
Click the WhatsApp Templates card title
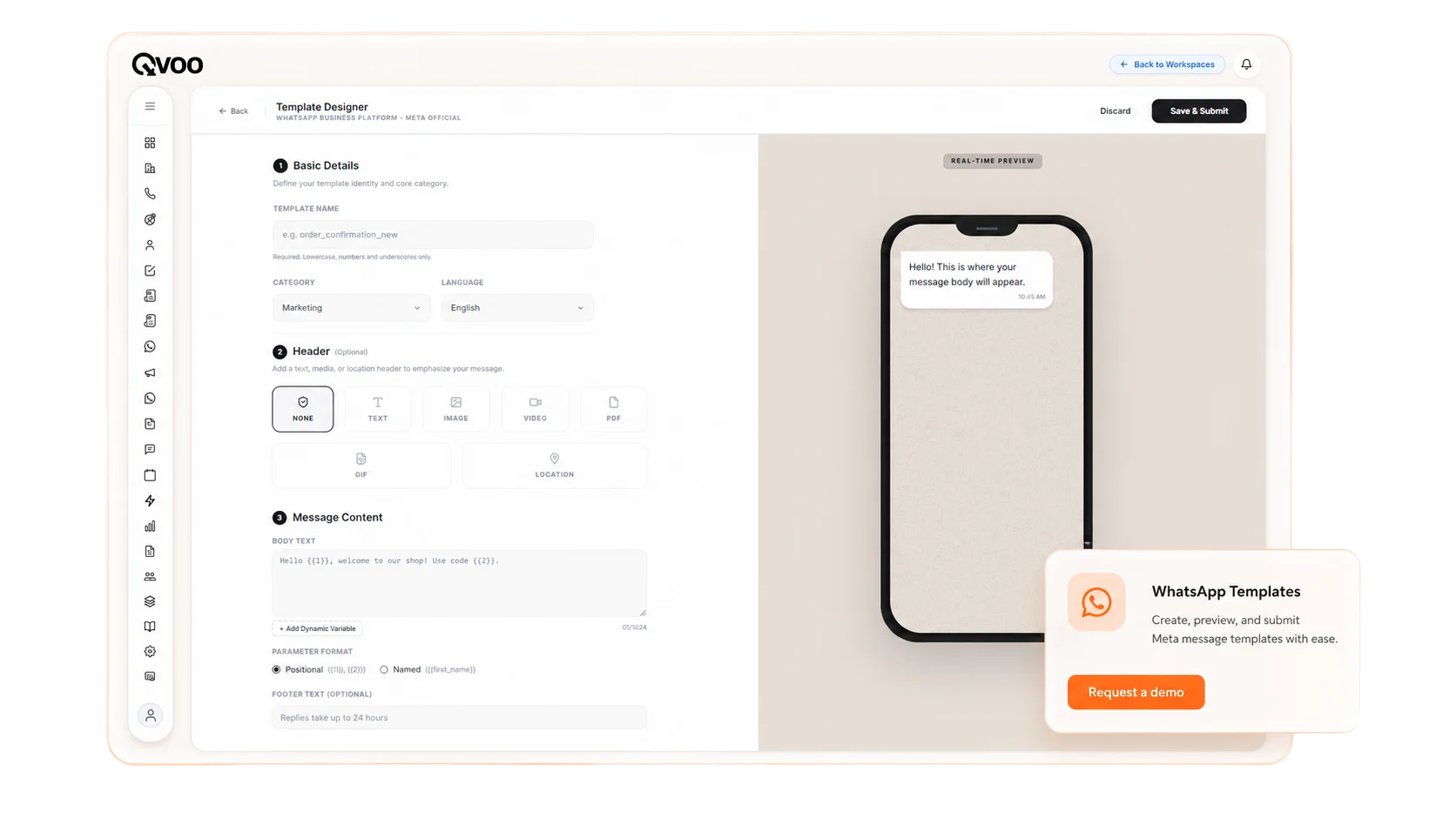1226,591
